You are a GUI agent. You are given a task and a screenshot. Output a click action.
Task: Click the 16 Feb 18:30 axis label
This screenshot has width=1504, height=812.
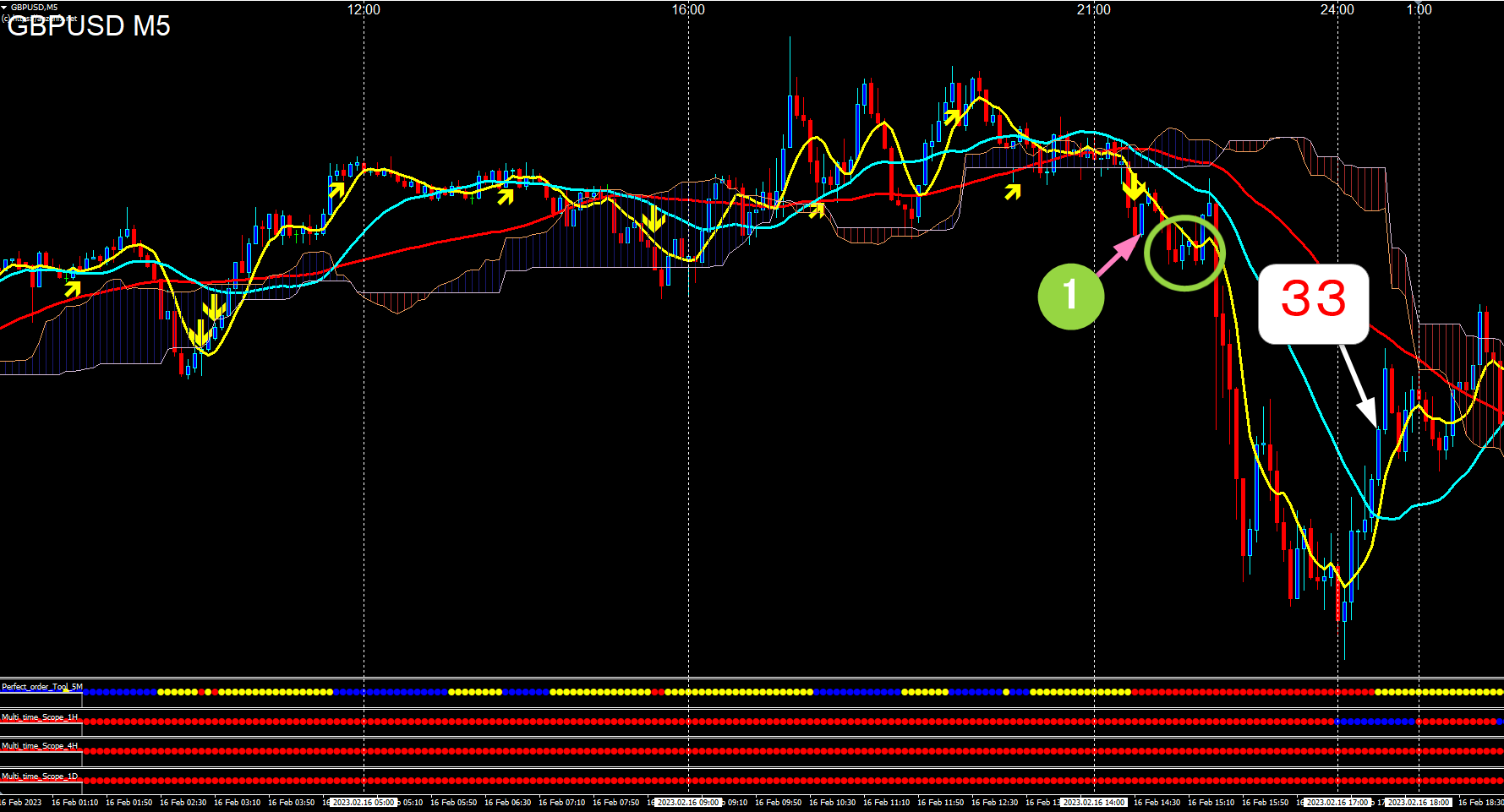point(1481,803)
